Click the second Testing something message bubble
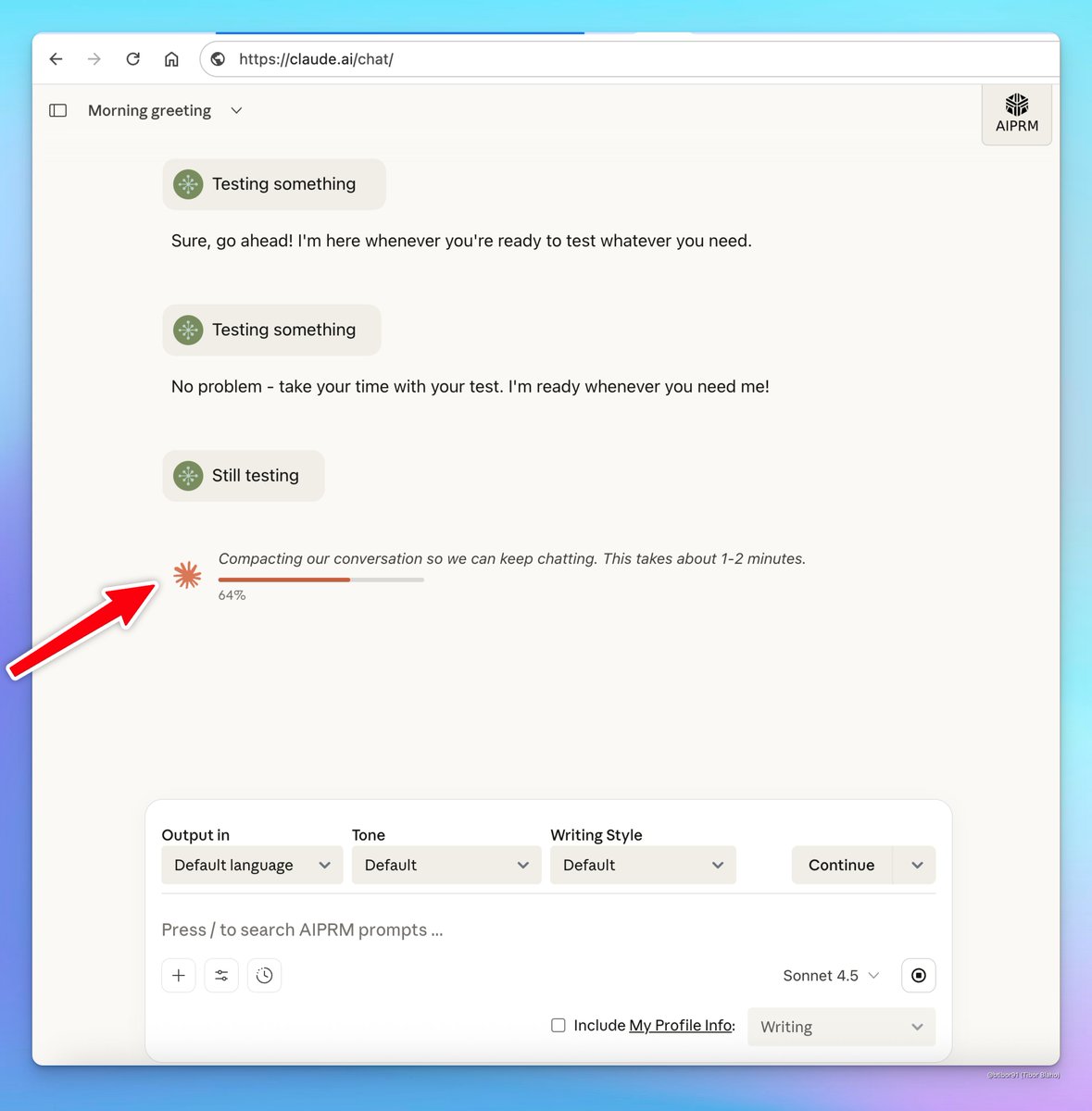The image size is (1092, 1111). (x=271, y=330)
